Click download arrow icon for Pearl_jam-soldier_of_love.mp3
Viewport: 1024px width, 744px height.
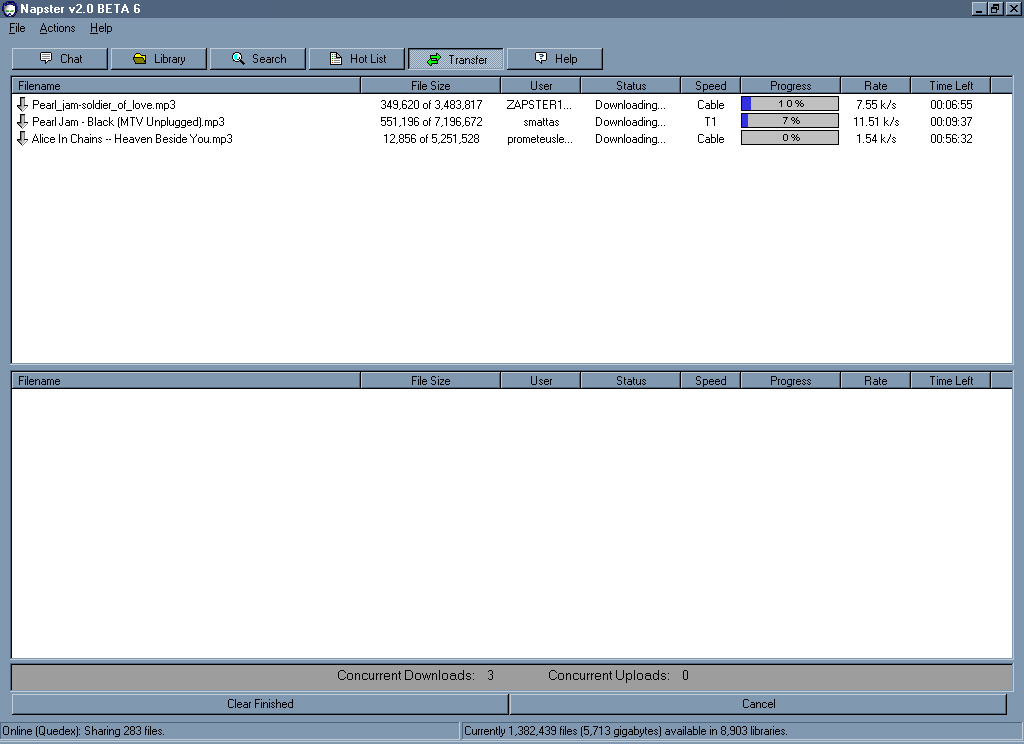pos(22,105)
